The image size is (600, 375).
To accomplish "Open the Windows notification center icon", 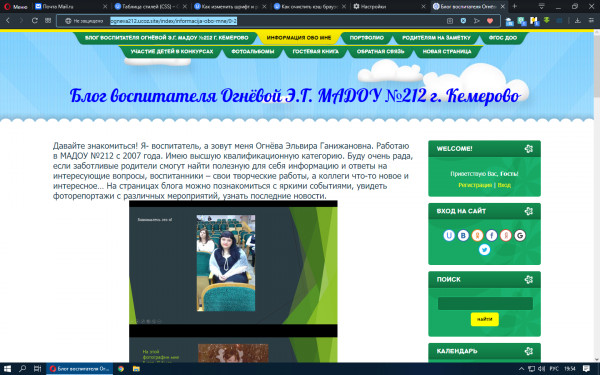I will (x=587, y=369).
